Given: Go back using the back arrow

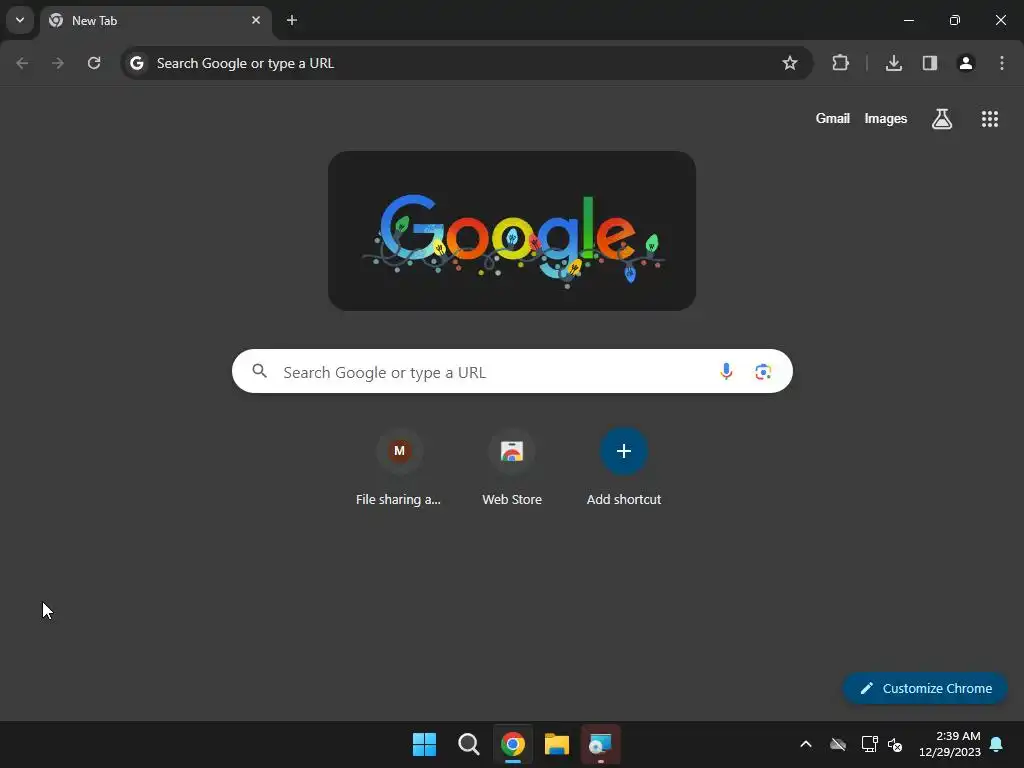Looking at the screenshot, I should pos(22,63).
